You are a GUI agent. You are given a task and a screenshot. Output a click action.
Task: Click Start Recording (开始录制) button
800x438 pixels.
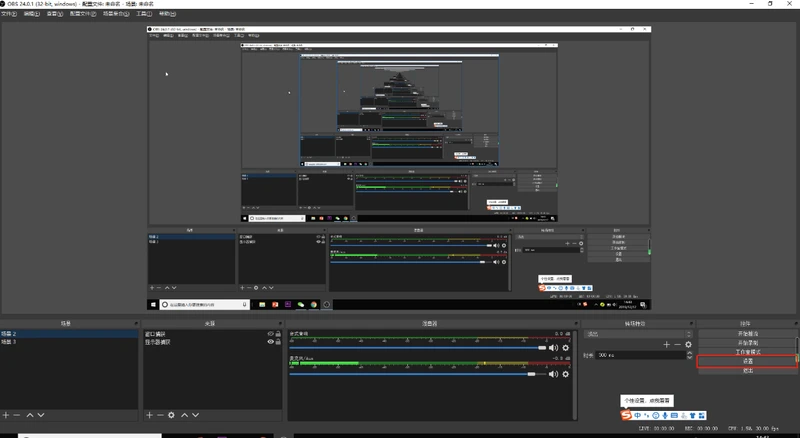coord(747,343)
